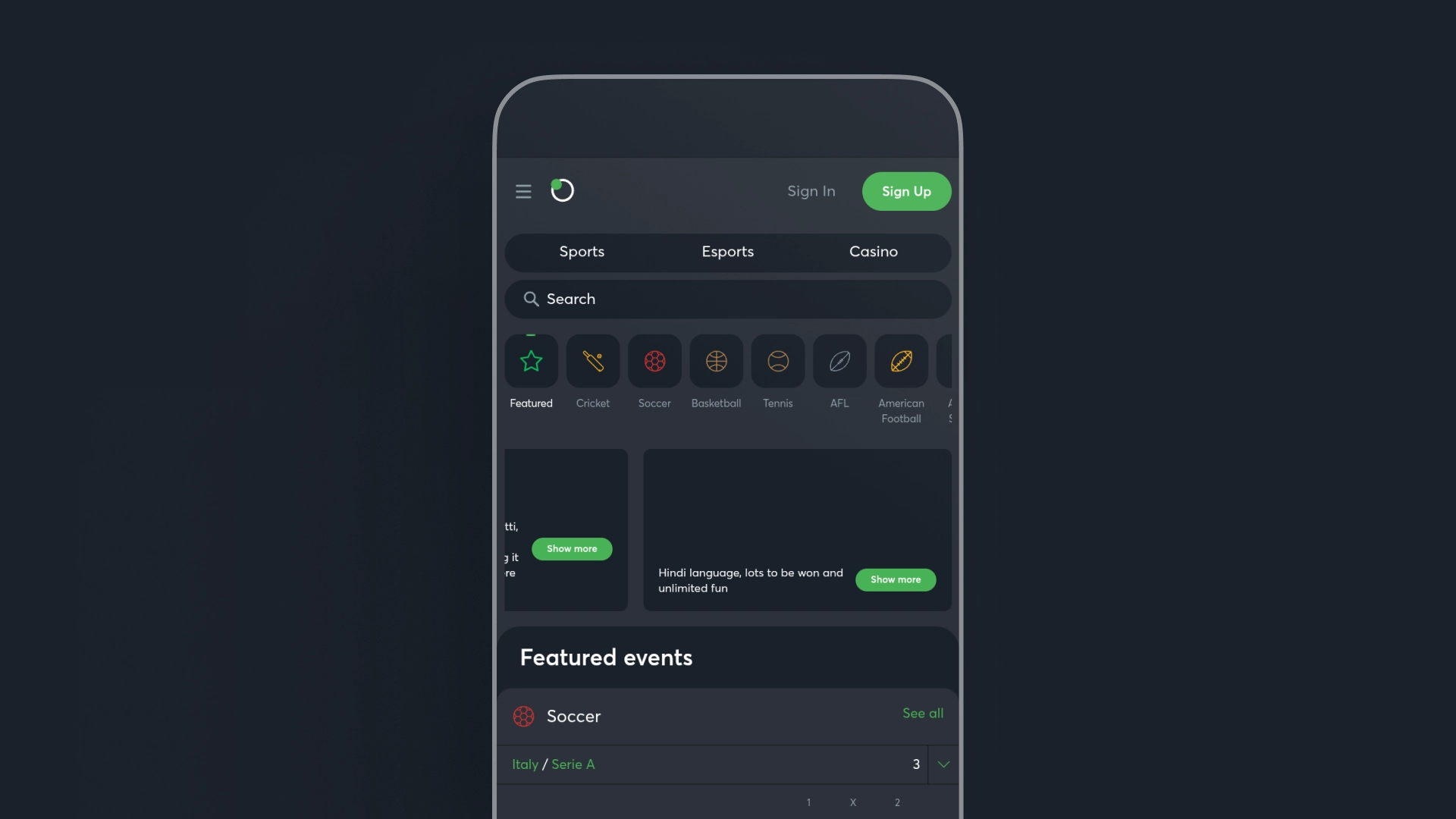Select the Soccer ball icon
This screenshot has width=1456, height=819.
pos(654,361)
